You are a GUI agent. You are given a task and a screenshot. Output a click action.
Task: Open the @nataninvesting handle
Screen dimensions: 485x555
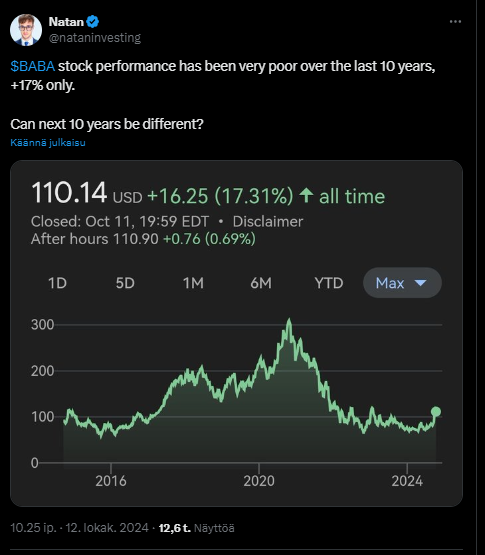pyautogui.click(x=95, y=38)
